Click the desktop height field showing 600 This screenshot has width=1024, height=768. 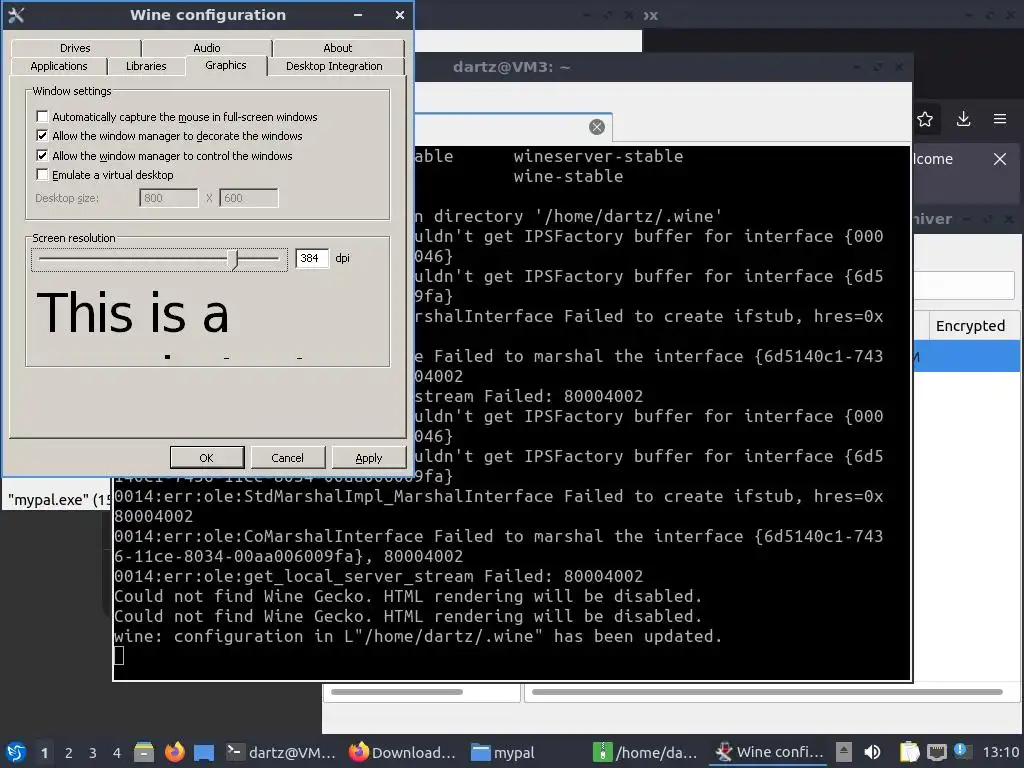pos(249,198)
